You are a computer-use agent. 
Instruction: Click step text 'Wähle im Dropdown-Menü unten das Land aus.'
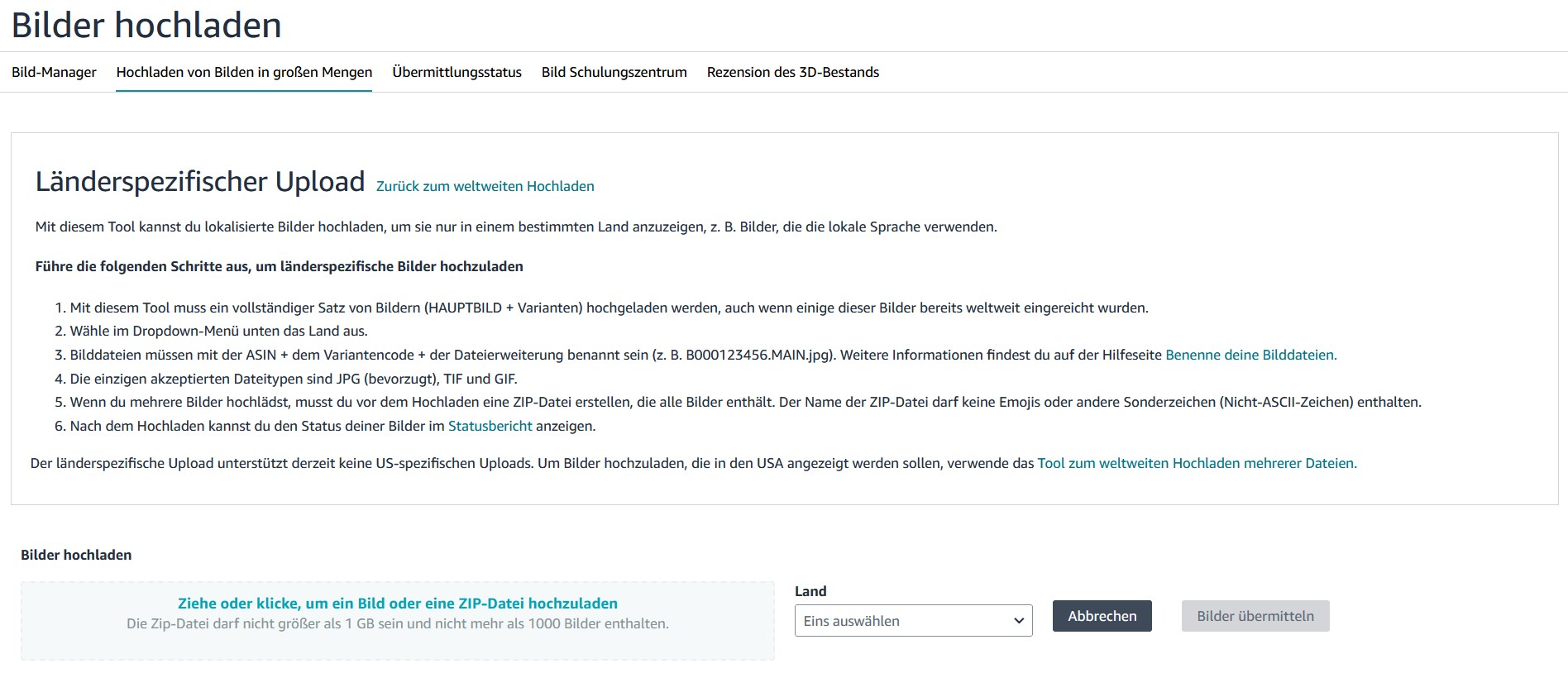point(218,331)
